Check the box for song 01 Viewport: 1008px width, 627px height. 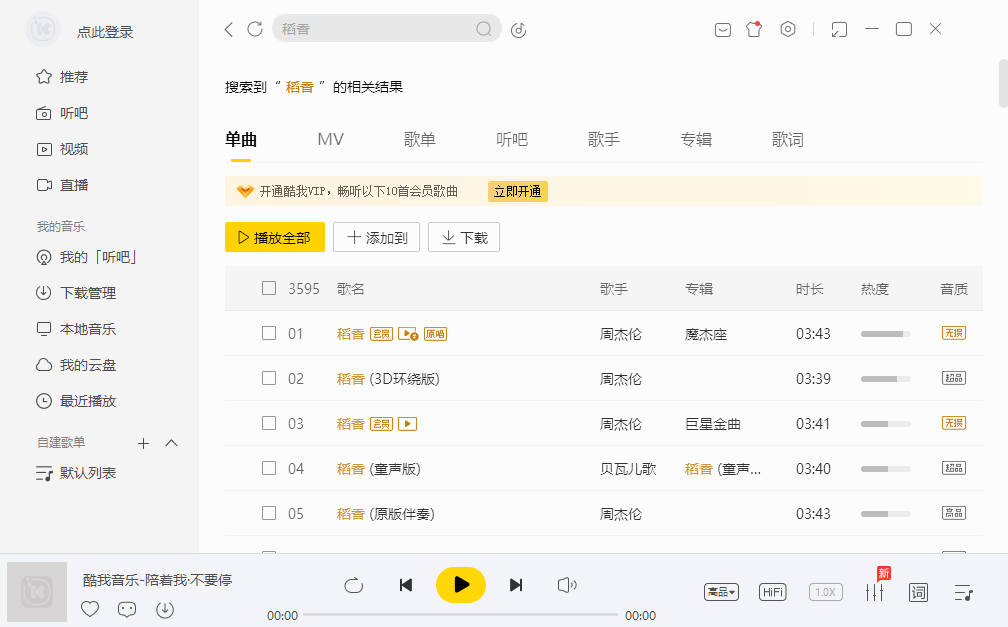click(x=269, y=333)
